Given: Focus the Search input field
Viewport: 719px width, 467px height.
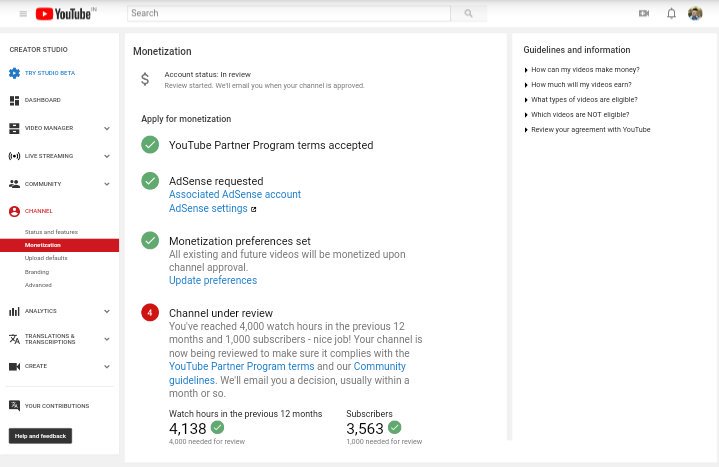Looking at the screenshot, I should [289, 13].
